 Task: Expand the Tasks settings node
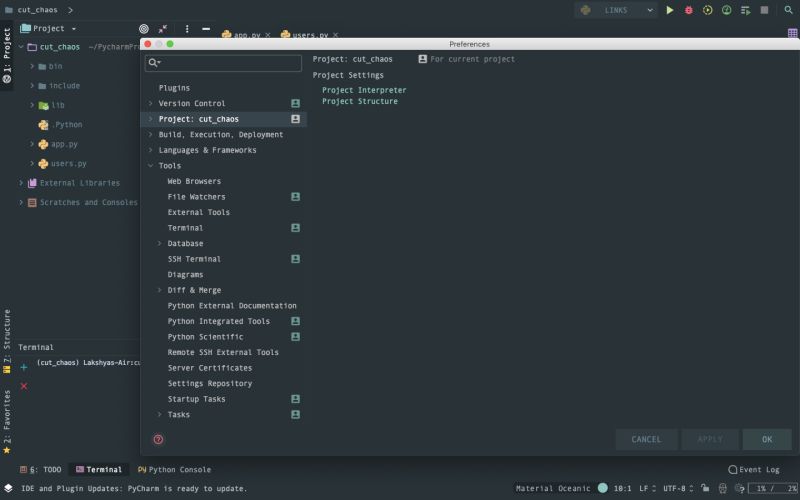159,414
